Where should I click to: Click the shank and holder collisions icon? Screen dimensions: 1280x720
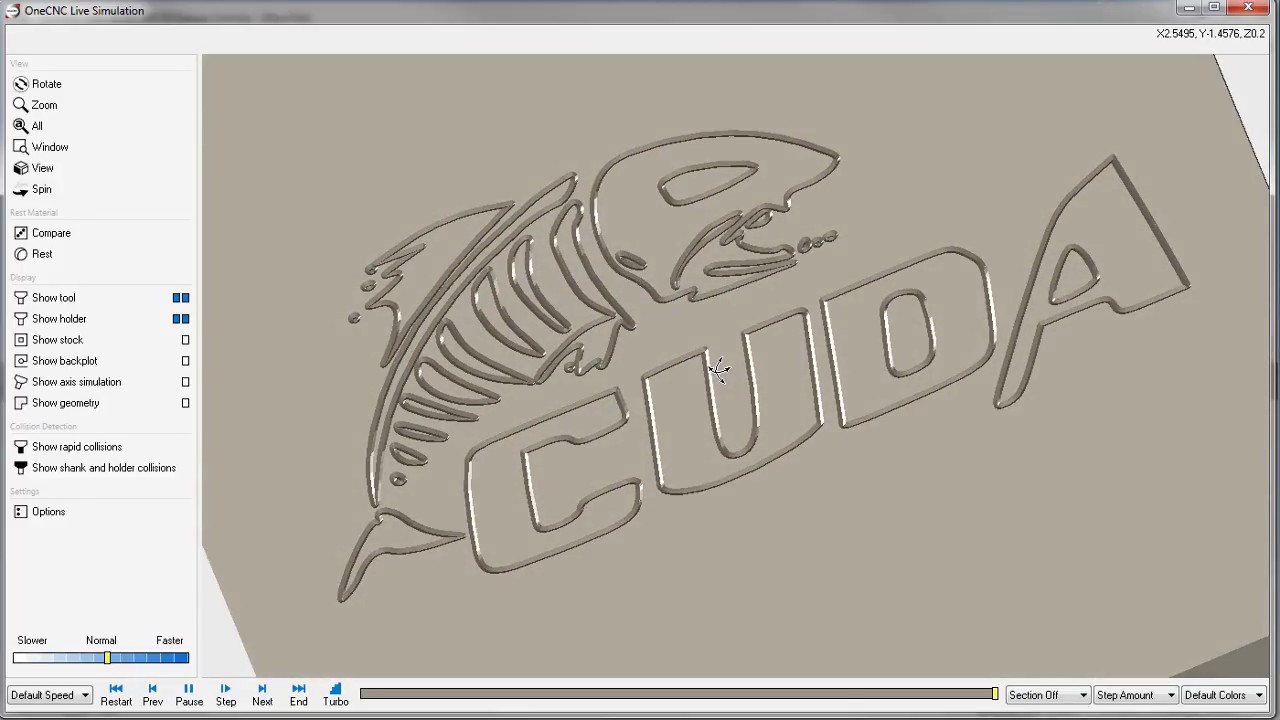pos(20,468)
